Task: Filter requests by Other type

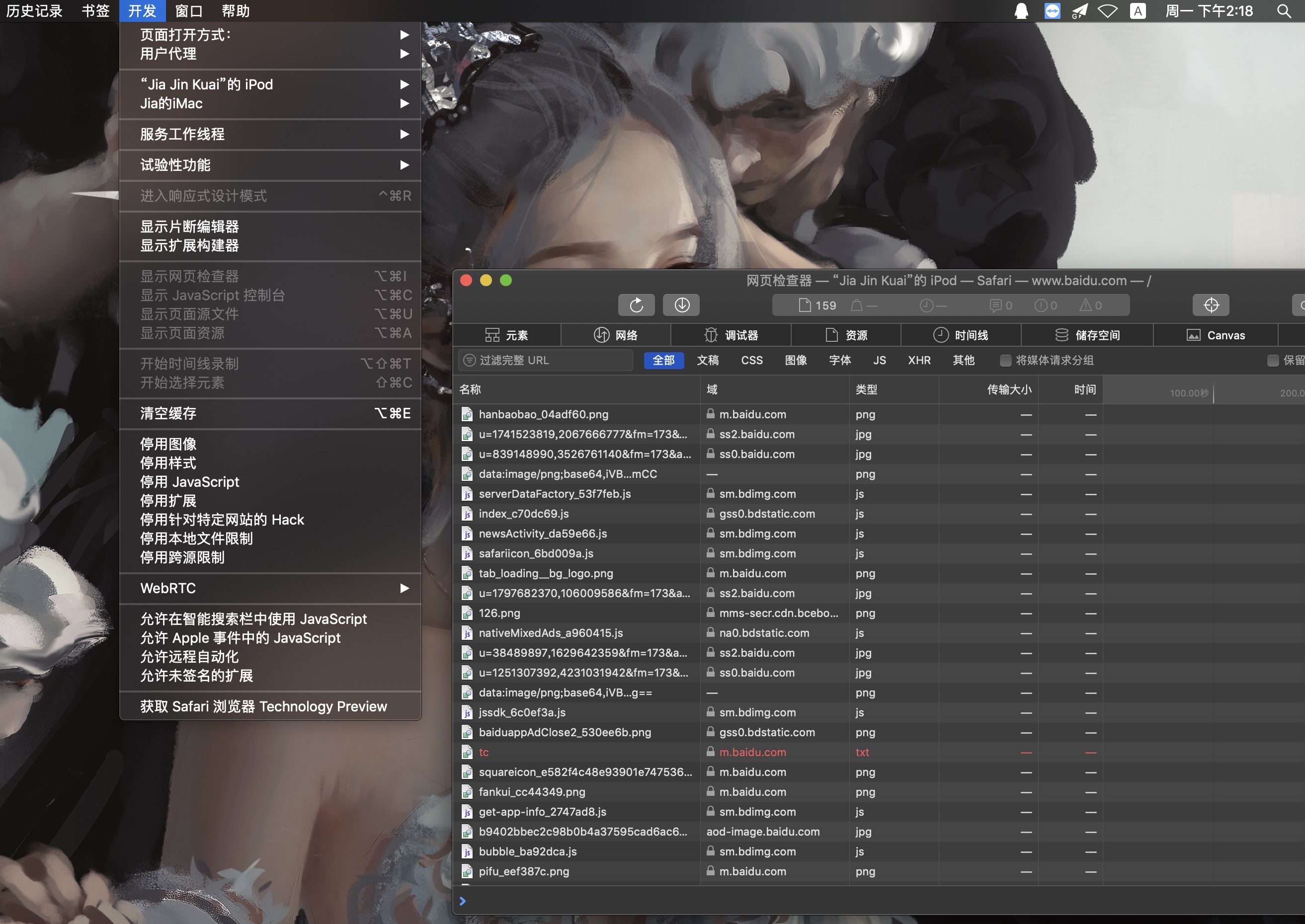Action: pos(964,361)
